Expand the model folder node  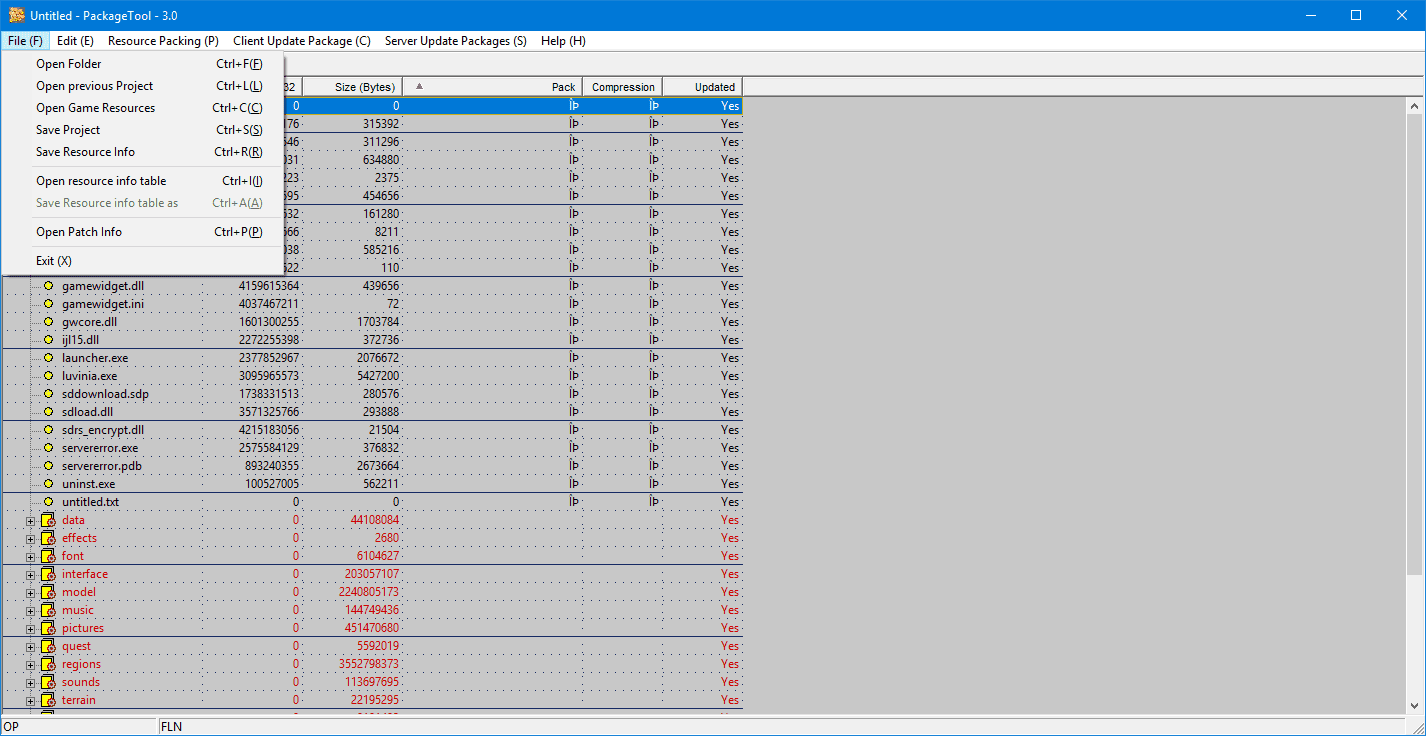coord(30,593)
